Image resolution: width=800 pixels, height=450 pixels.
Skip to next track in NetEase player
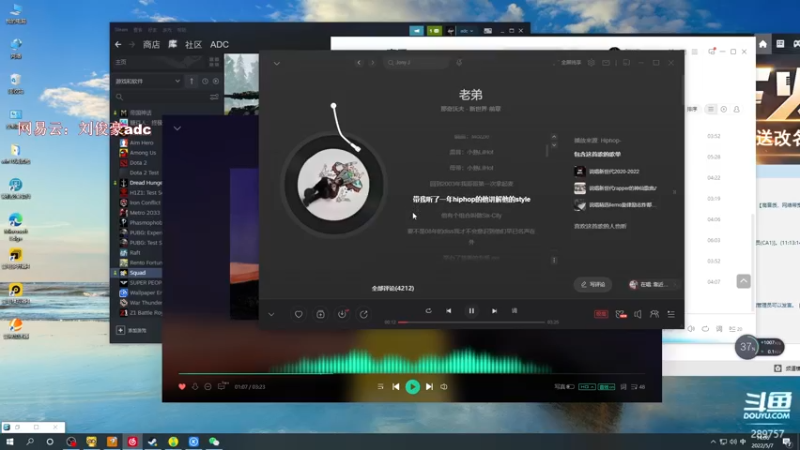[494, 311]
